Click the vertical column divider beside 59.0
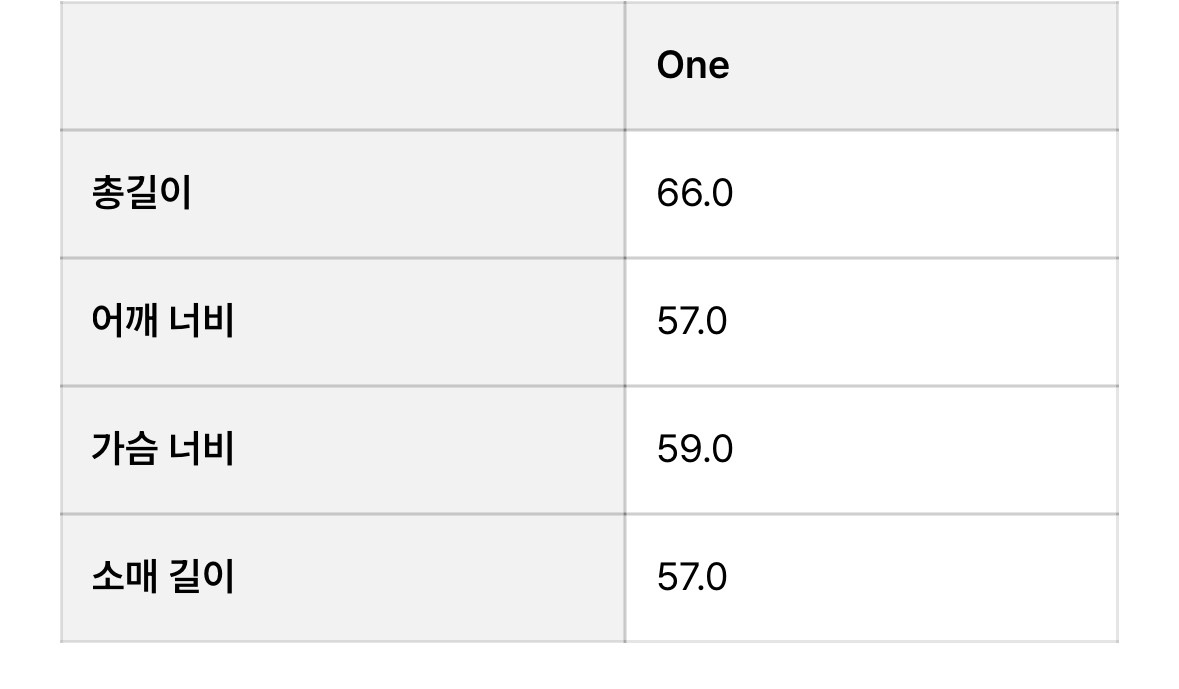 [625, 449]
